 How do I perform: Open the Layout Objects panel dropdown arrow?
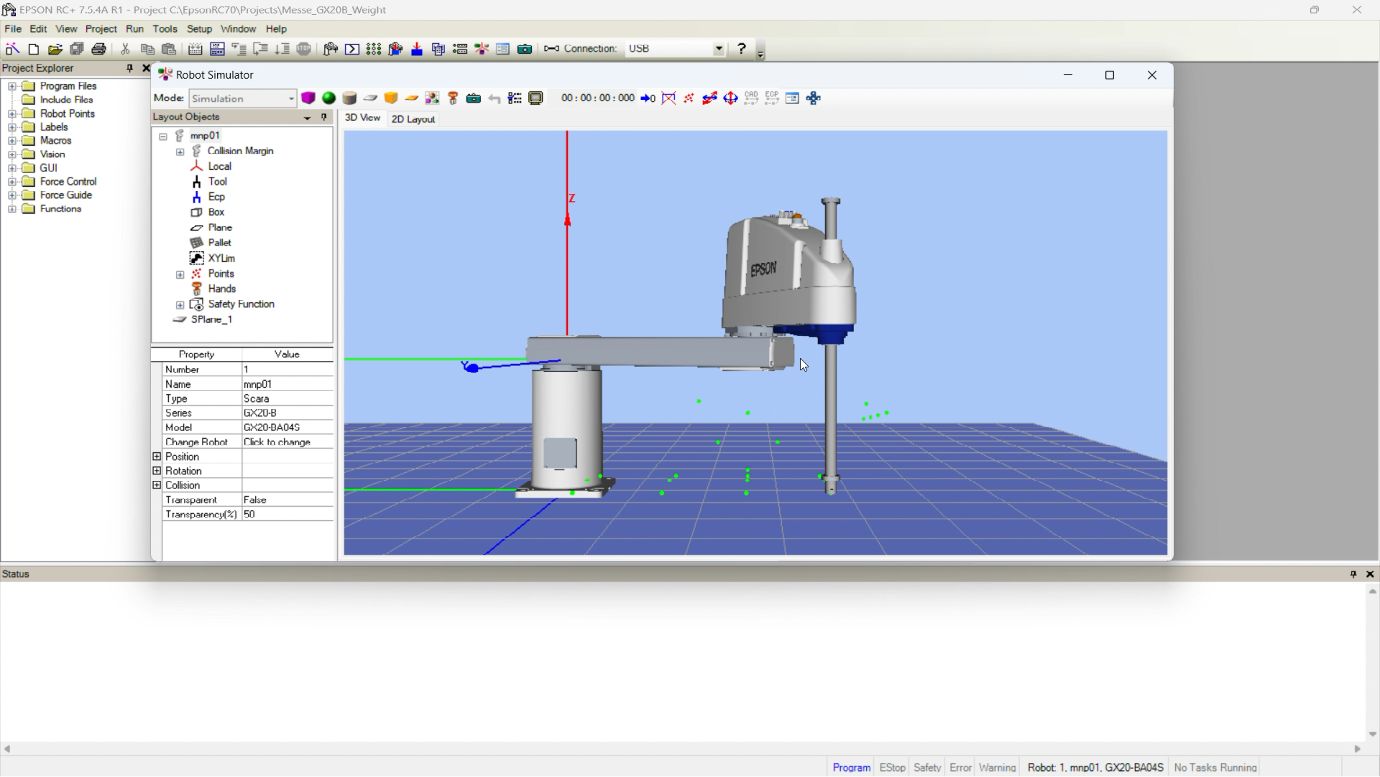pyautogui.click(x=307, y=118)
